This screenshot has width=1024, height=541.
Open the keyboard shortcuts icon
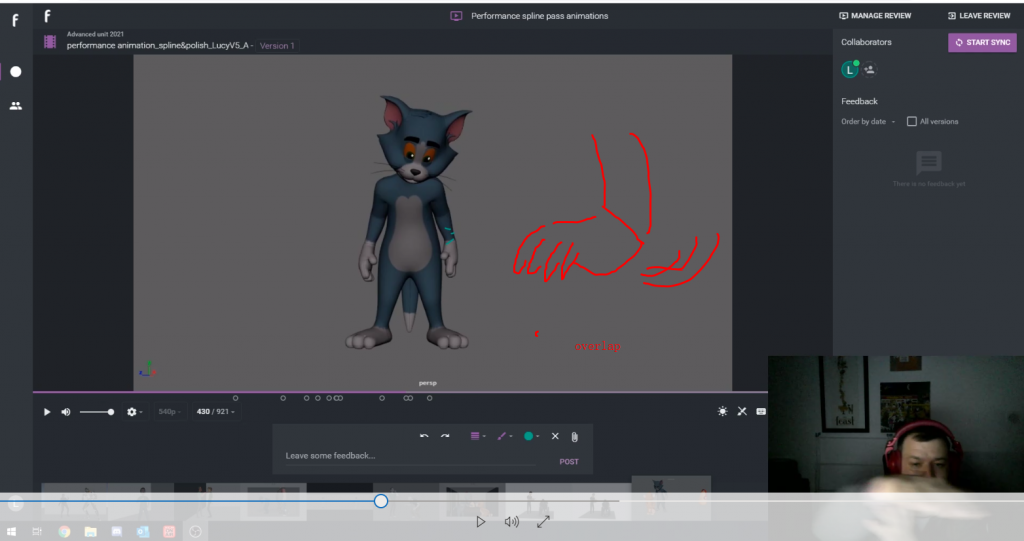click(761, 411)
